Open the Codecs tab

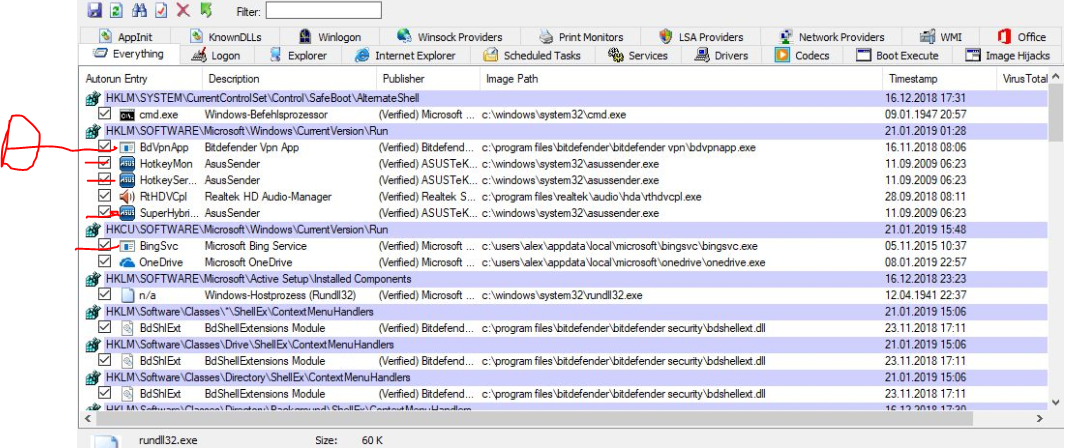pos(803,55)
